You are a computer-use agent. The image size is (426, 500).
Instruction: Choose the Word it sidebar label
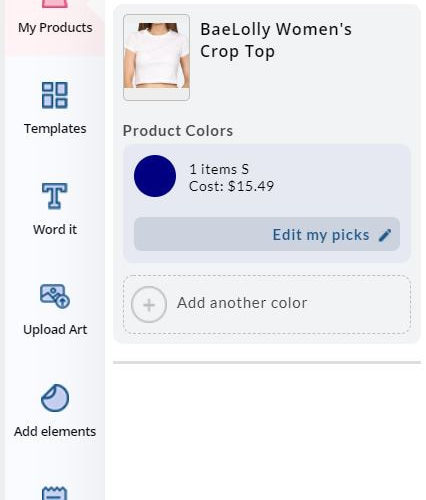click(55, 230)
